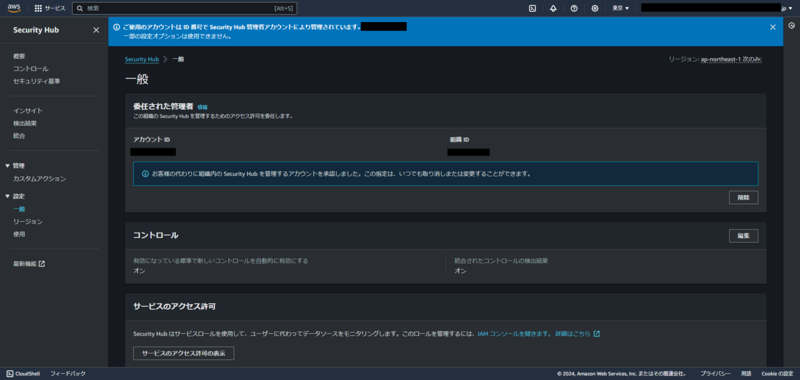Viewport: 800px width, 380px height.
Task: Open the AWS console home logo
Action: tap(14, 8)
